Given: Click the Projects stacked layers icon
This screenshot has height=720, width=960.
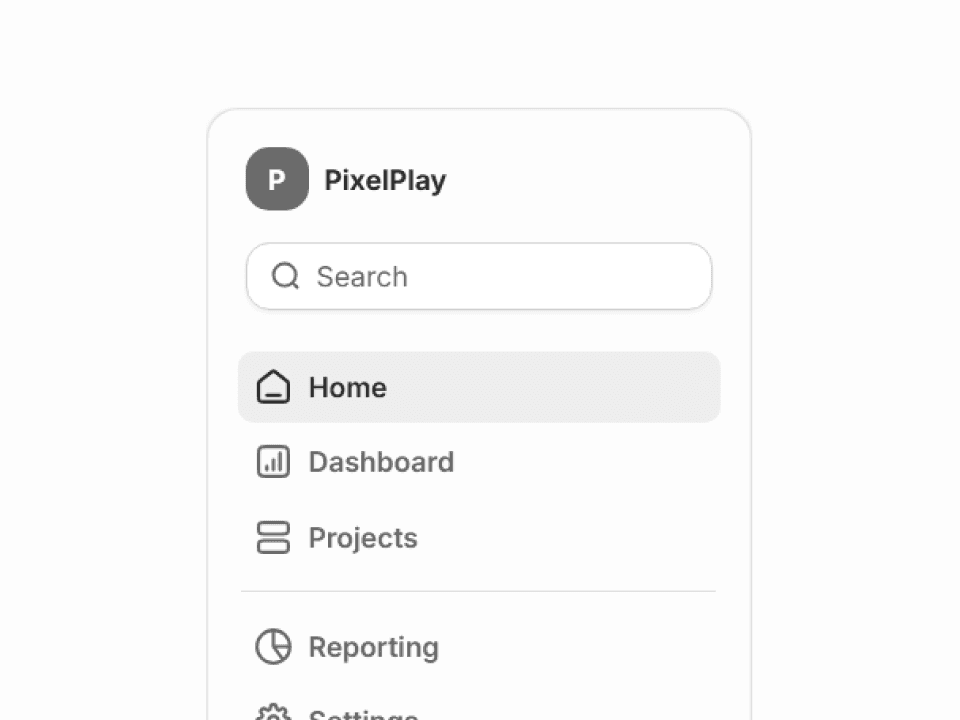Looking at the screenshot, I should [x=273, y=538].
